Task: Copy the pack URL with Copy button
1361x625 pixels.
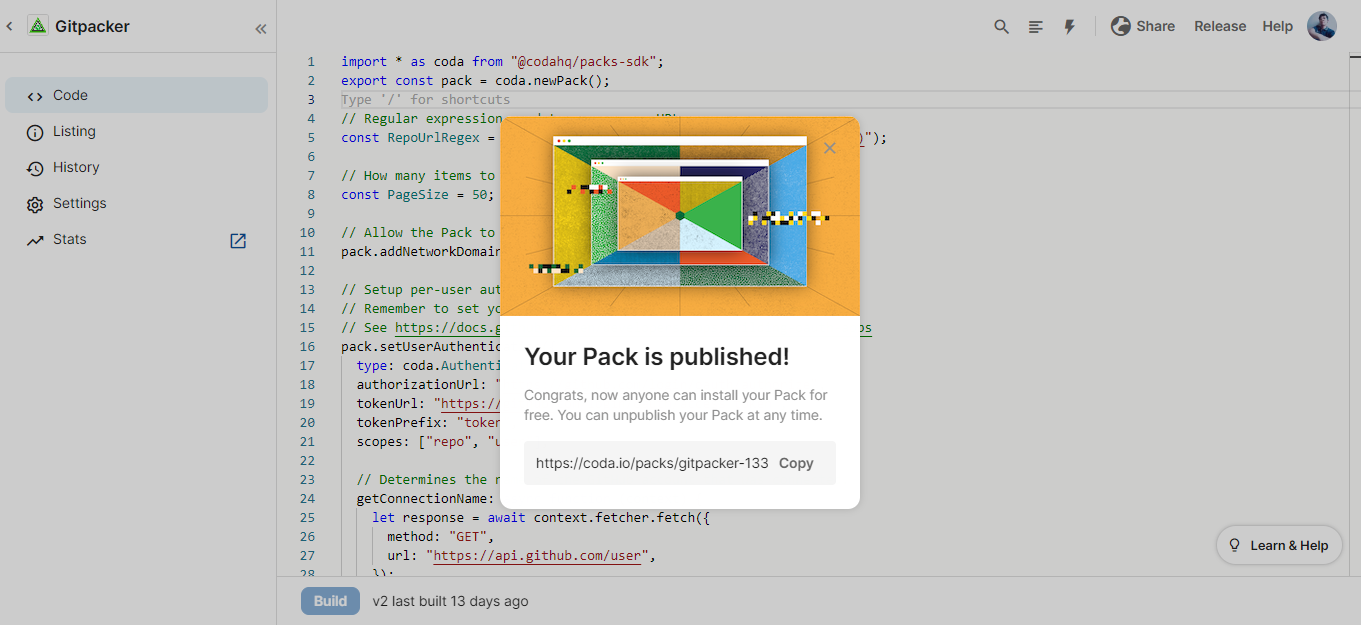Action: tap(796, 463)
